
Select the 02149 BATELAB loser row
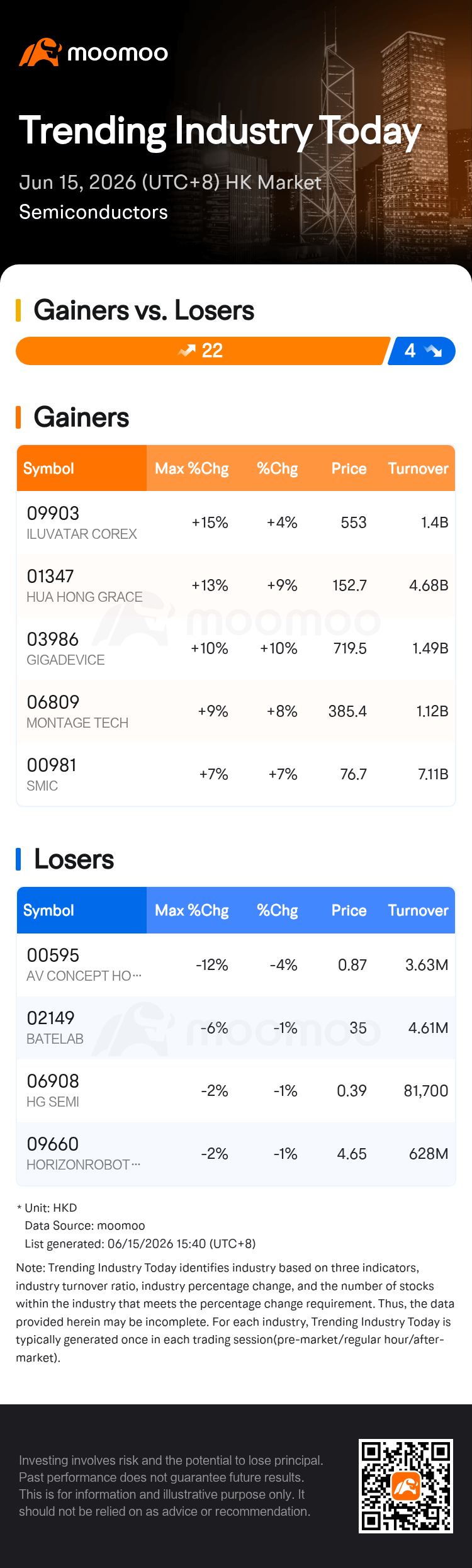point(236,1027)
